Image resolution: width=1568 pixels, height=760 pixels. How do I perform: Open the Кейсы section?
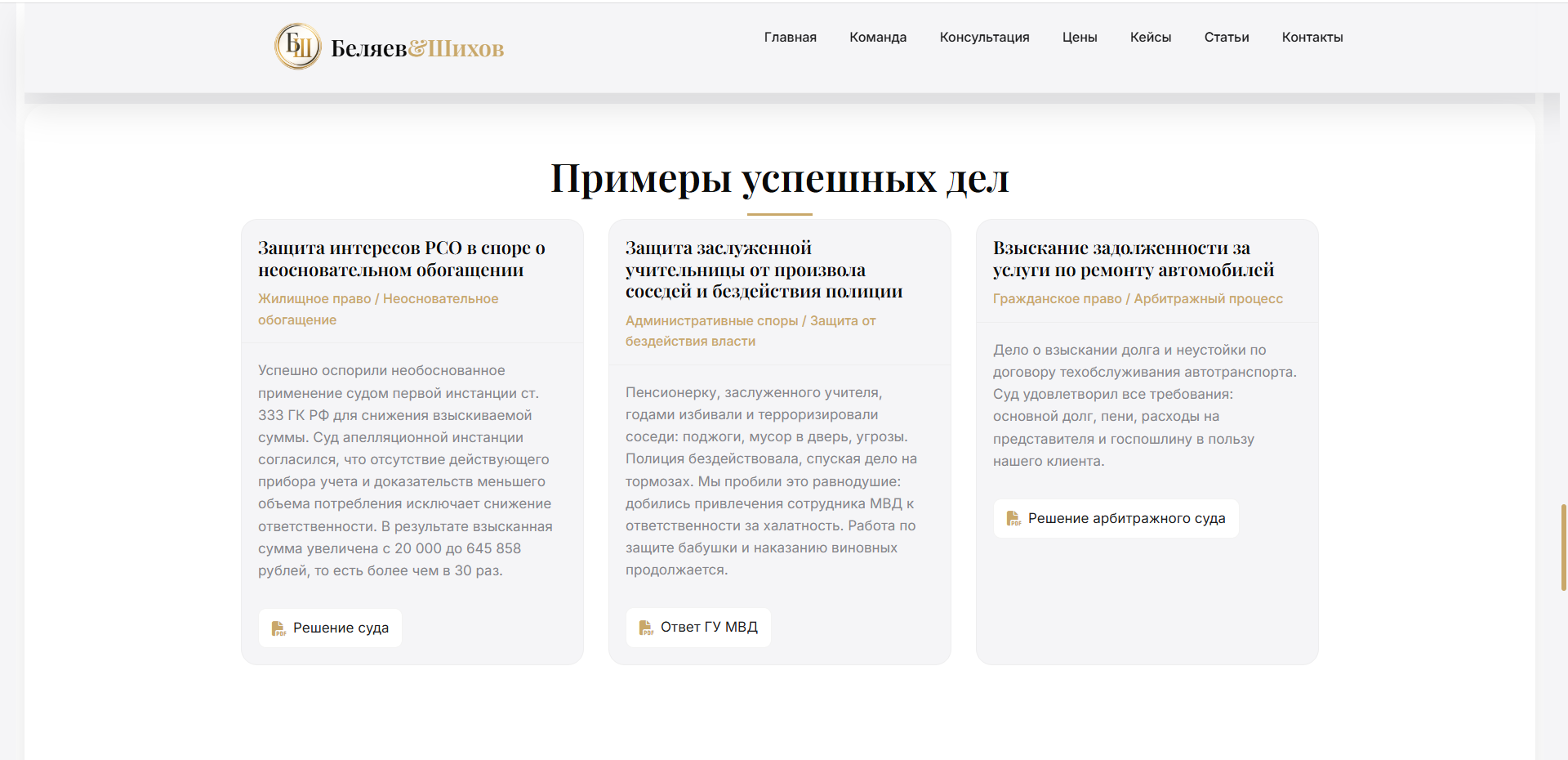click(x=1151, y=38)
